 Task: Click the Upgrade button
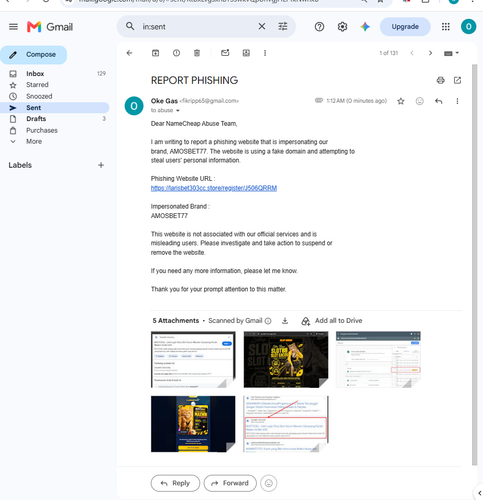(x=405, y=27)
